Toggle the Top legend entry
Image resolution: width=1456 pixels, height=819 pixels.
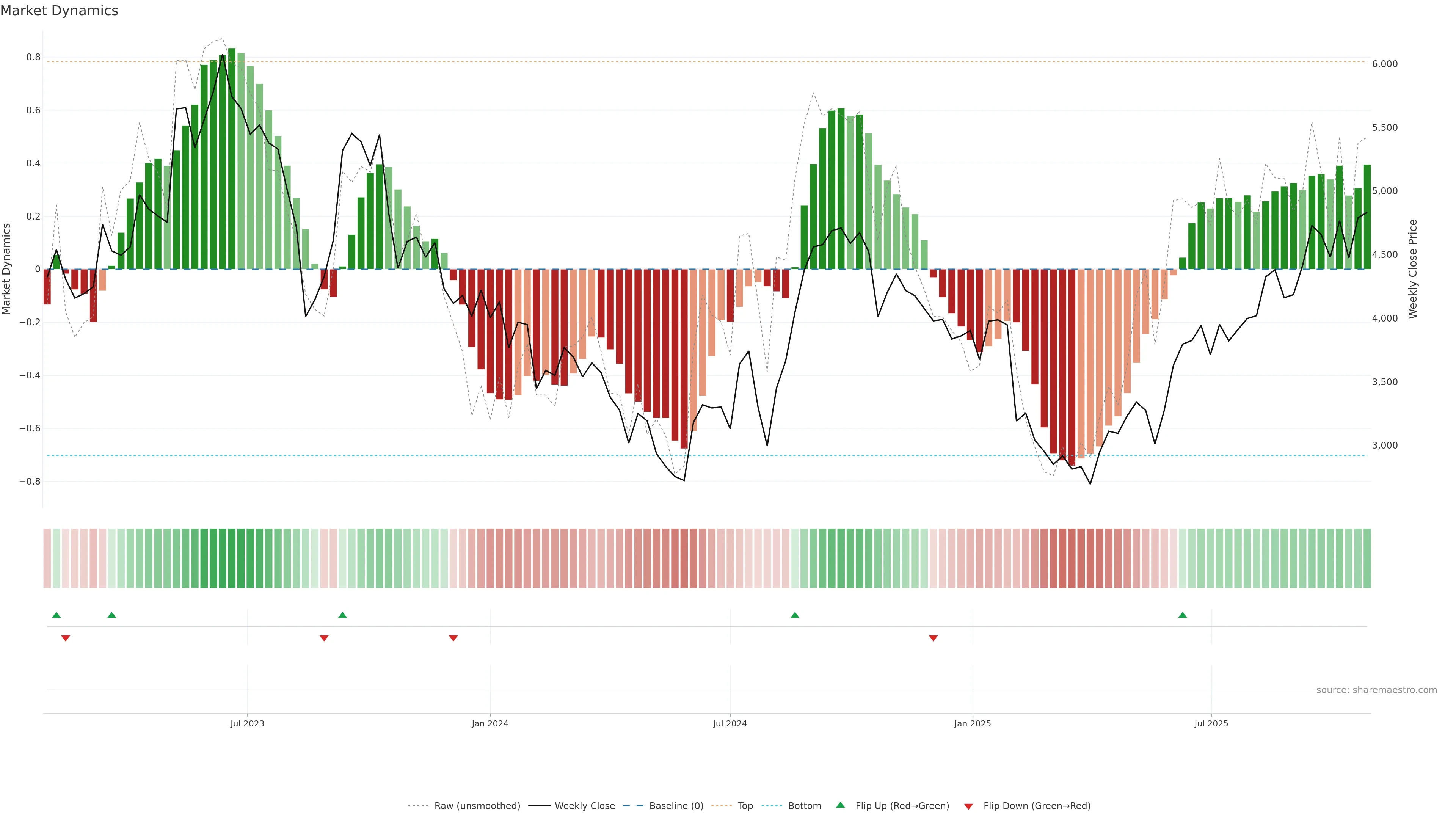point(745,806)
